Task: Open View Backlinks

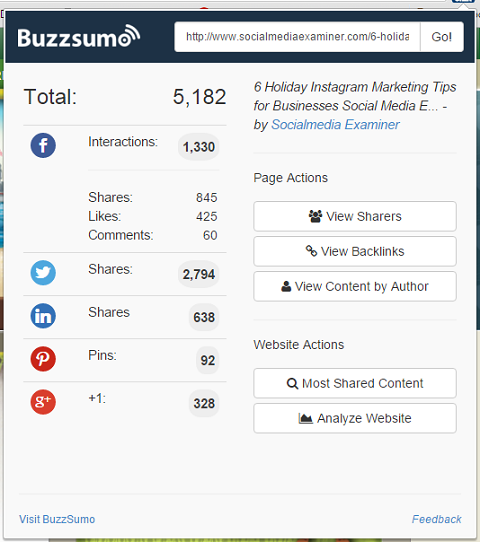Action: [x=355, y=251]
